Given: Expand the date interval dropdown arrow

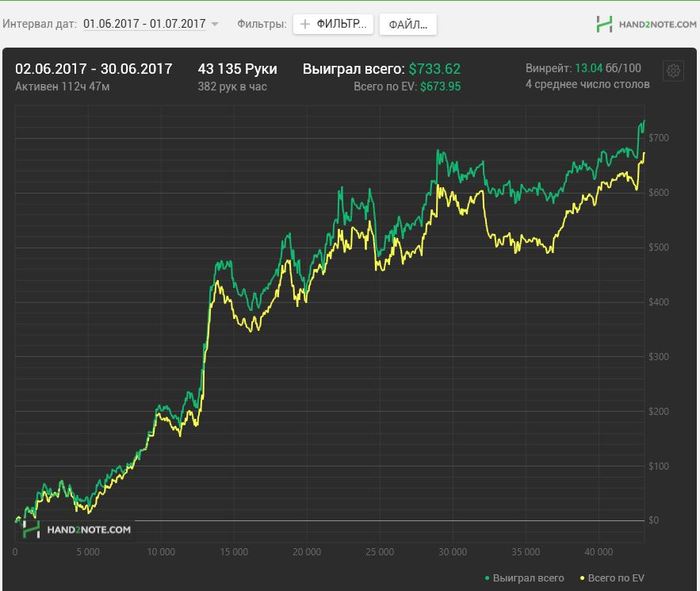Looking at the screenshot, I should 215,24.
